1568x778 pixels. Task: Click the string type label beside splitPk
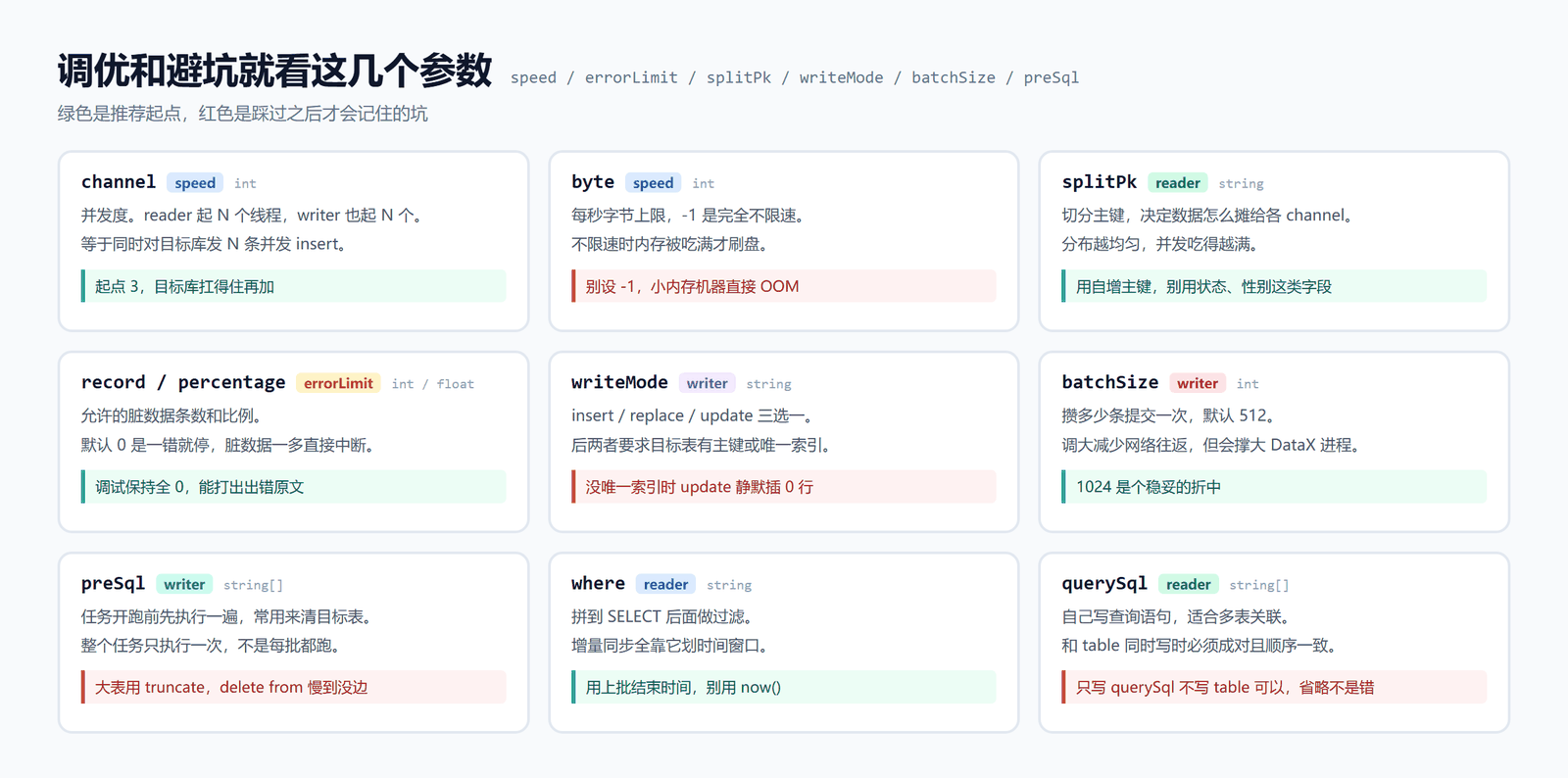pyautogui.click(x=1241, y=183)
